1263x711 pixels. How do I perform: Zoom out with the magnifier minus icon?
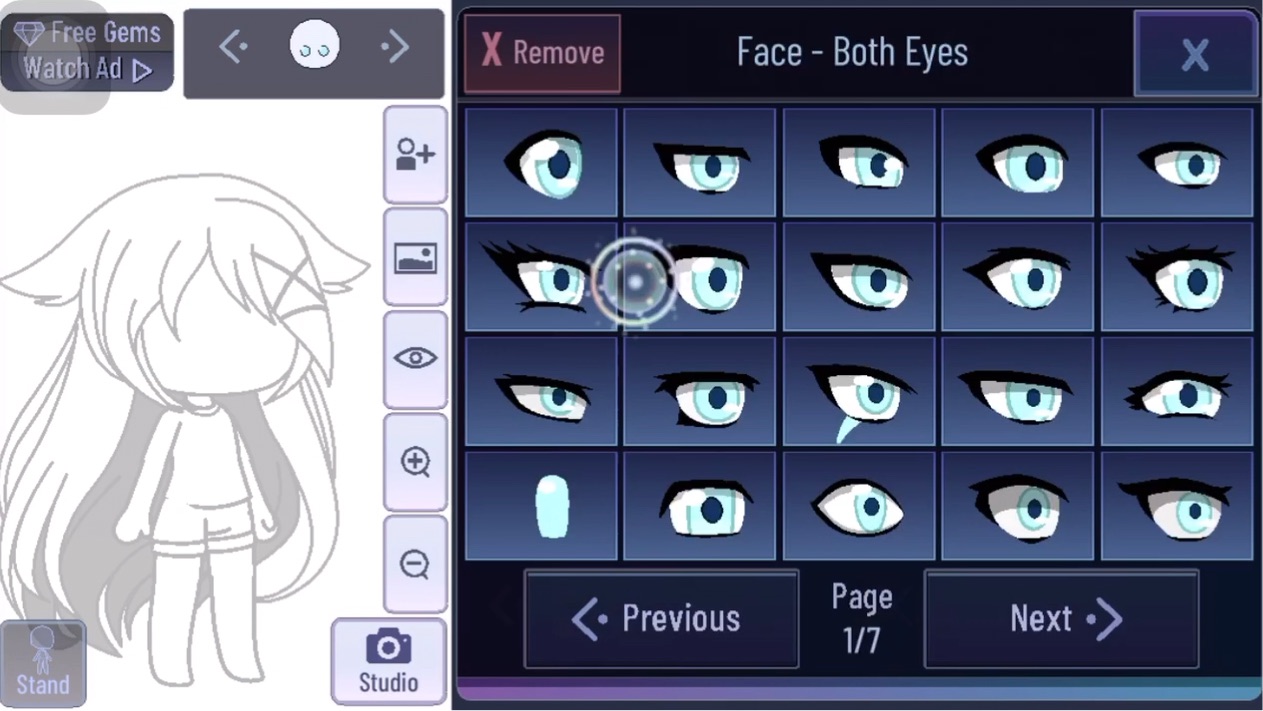click(x=415, y=564)
